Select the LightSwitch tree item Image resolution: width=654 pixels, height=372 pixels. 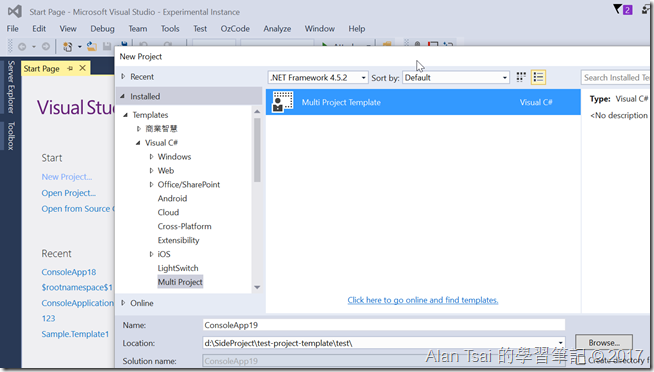pos(178,268)
